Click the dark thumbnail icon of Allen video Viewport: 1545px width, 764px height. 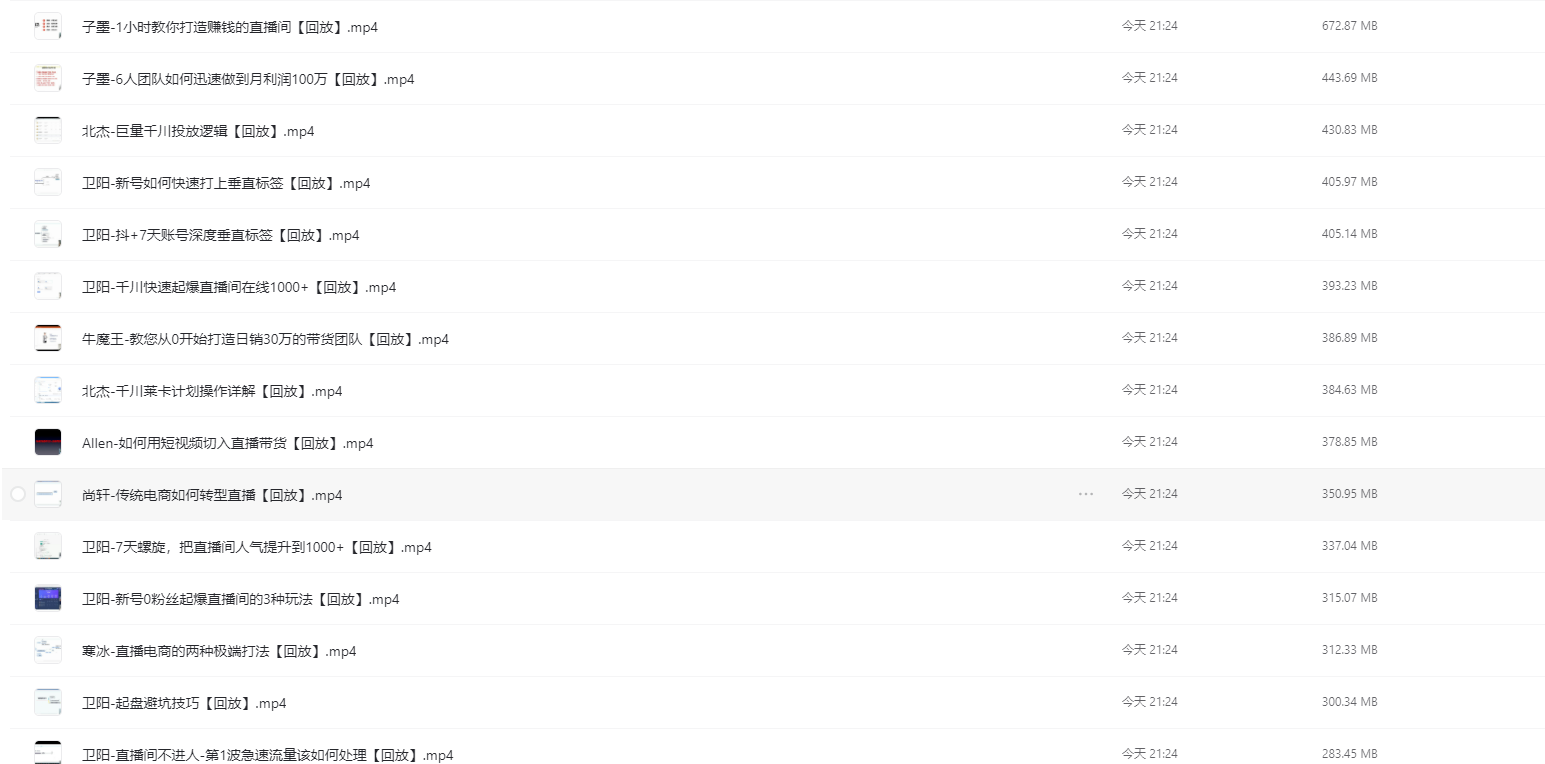(47, 442)
